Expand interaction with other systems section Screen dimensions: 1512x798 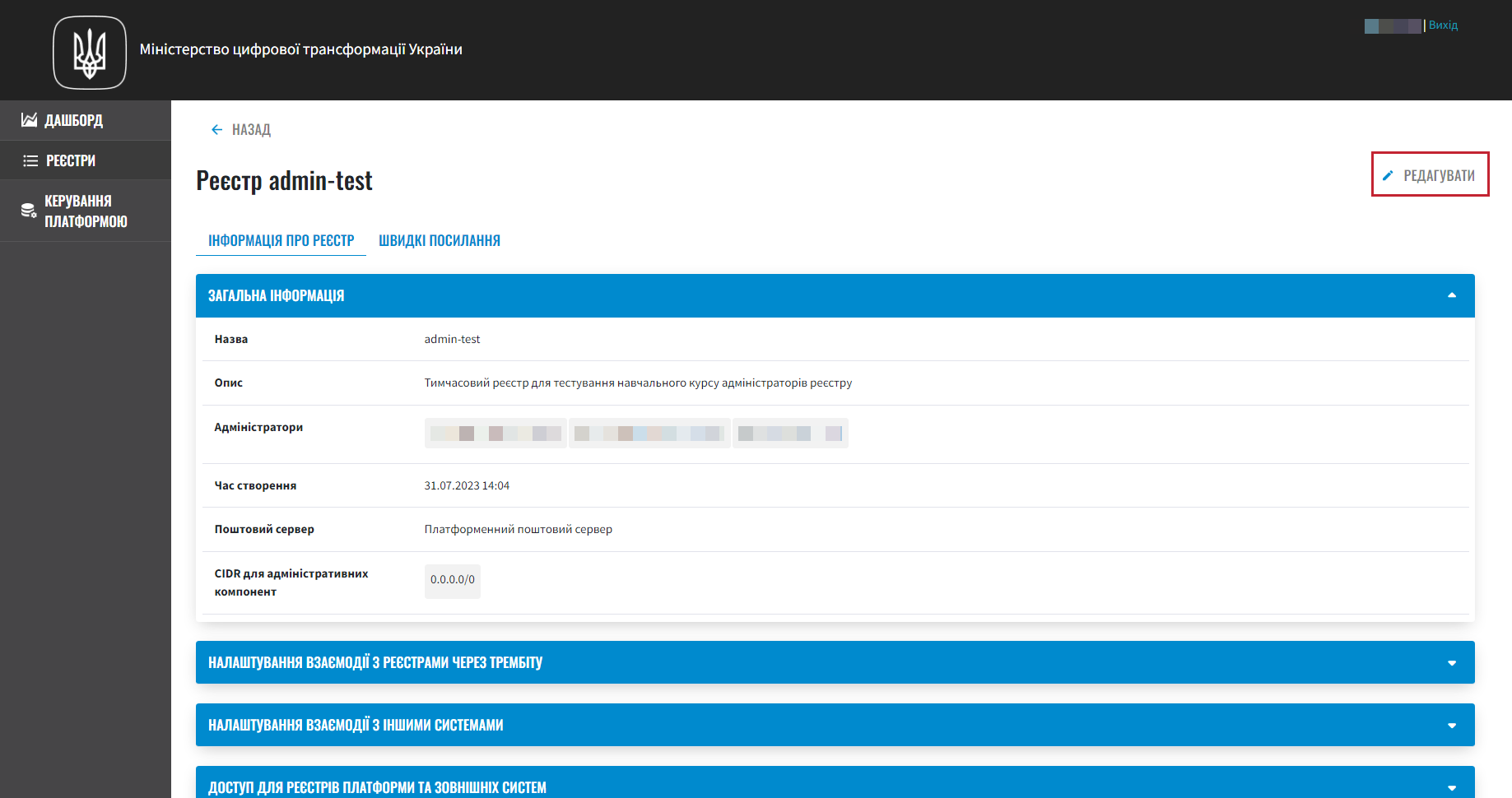tap(1451, 726)
